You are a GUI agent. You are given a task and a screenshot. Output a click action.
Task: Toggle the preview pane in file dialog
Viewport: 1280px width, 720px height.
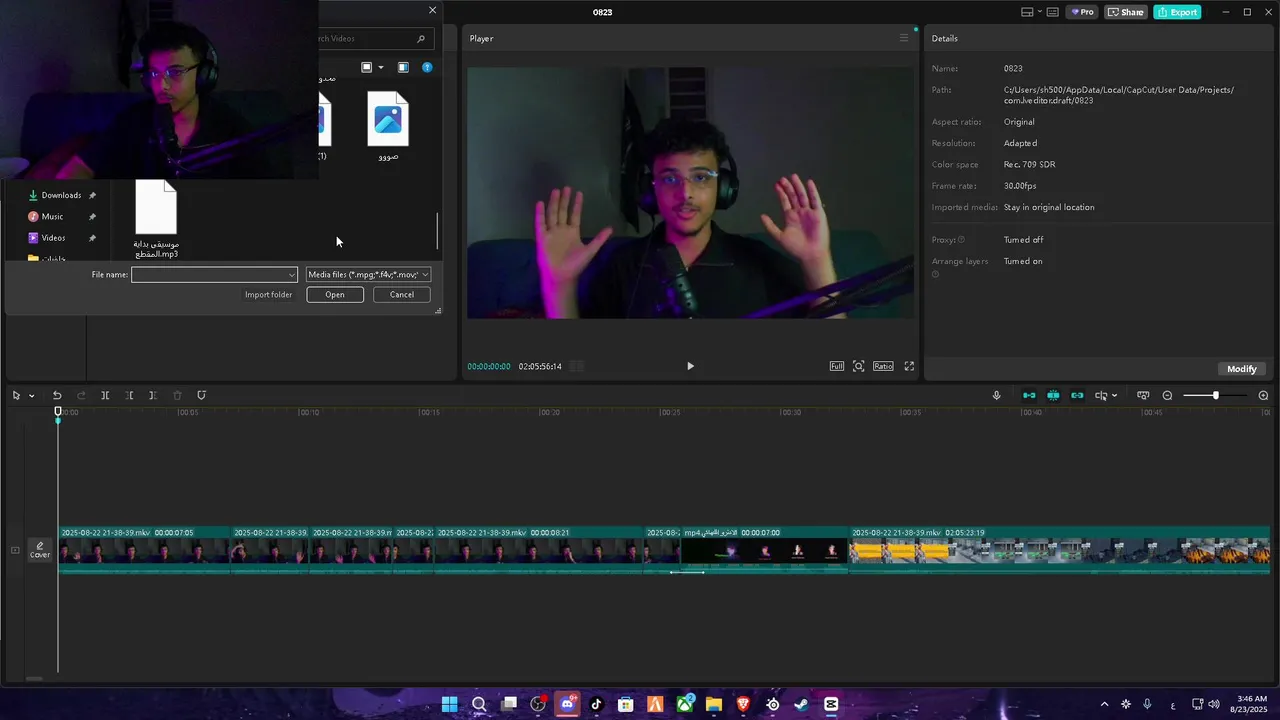[x=403, y=68]
